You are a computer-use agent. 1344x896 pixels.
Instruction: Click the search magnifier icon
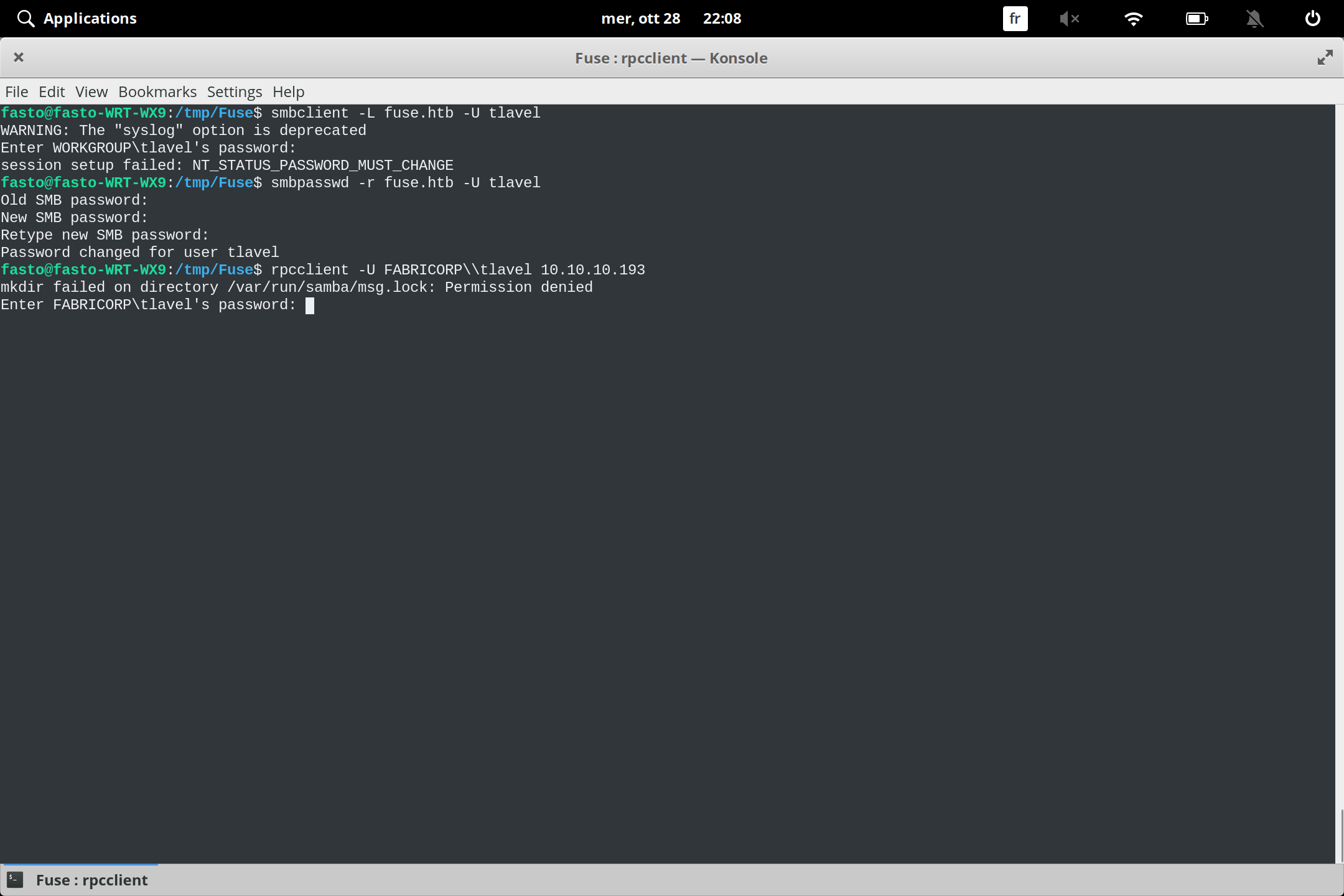pyautogui.click(x=26, y=18)
